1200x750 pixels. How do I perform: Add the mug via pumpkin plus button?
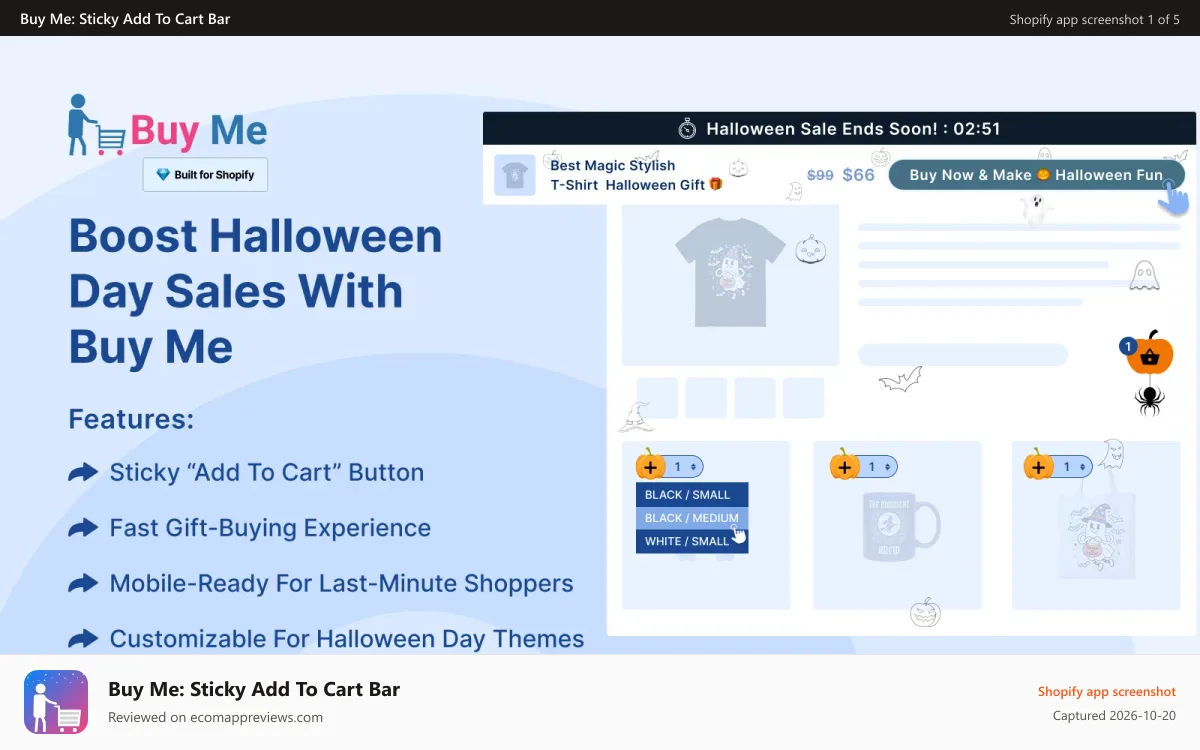(844, 465)
